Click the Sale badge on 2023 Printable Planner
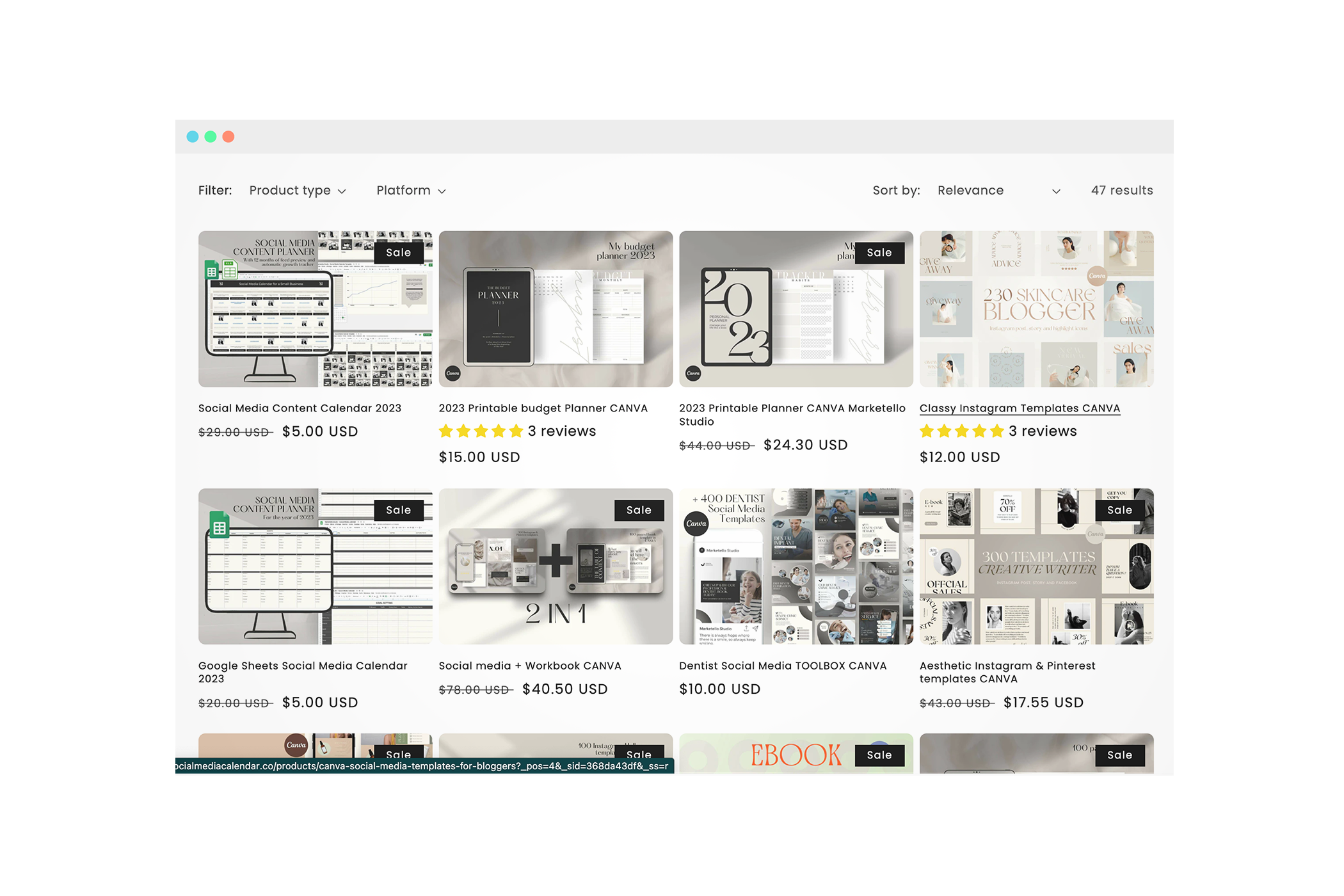Image resolution: width=1344 pixels, height=896 pixels. point(879,253)
